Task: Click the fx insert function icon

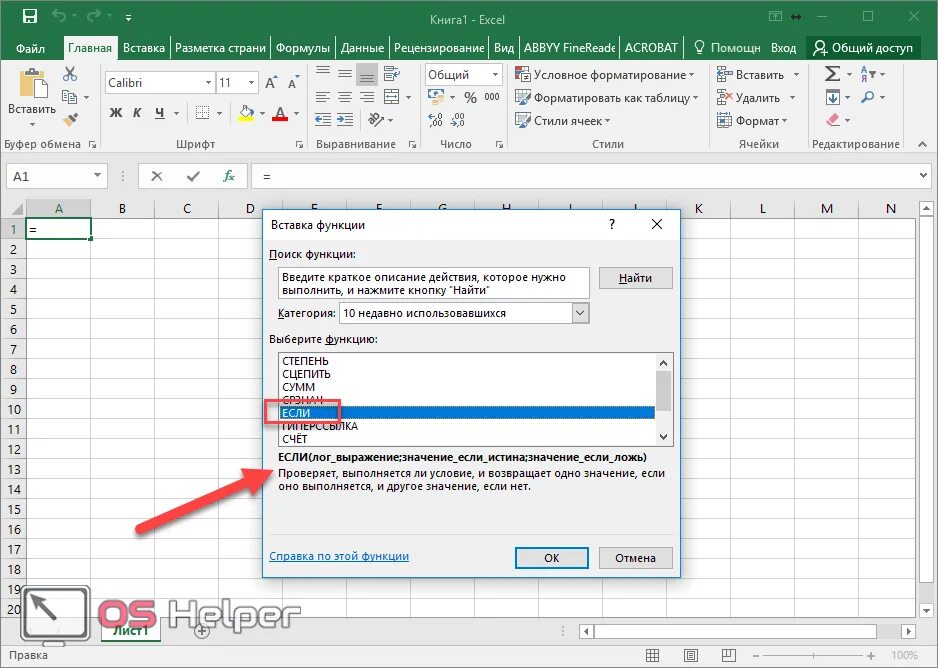Action: 229,176
